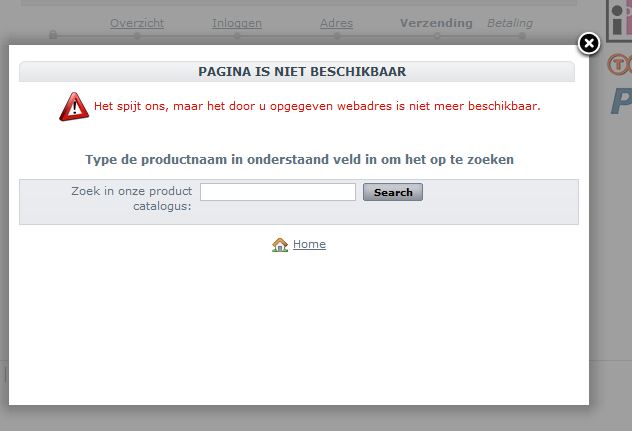Click the red warning triangle icon
The height and width of the screenshot is (431, 632).
[x=74, y=106]
